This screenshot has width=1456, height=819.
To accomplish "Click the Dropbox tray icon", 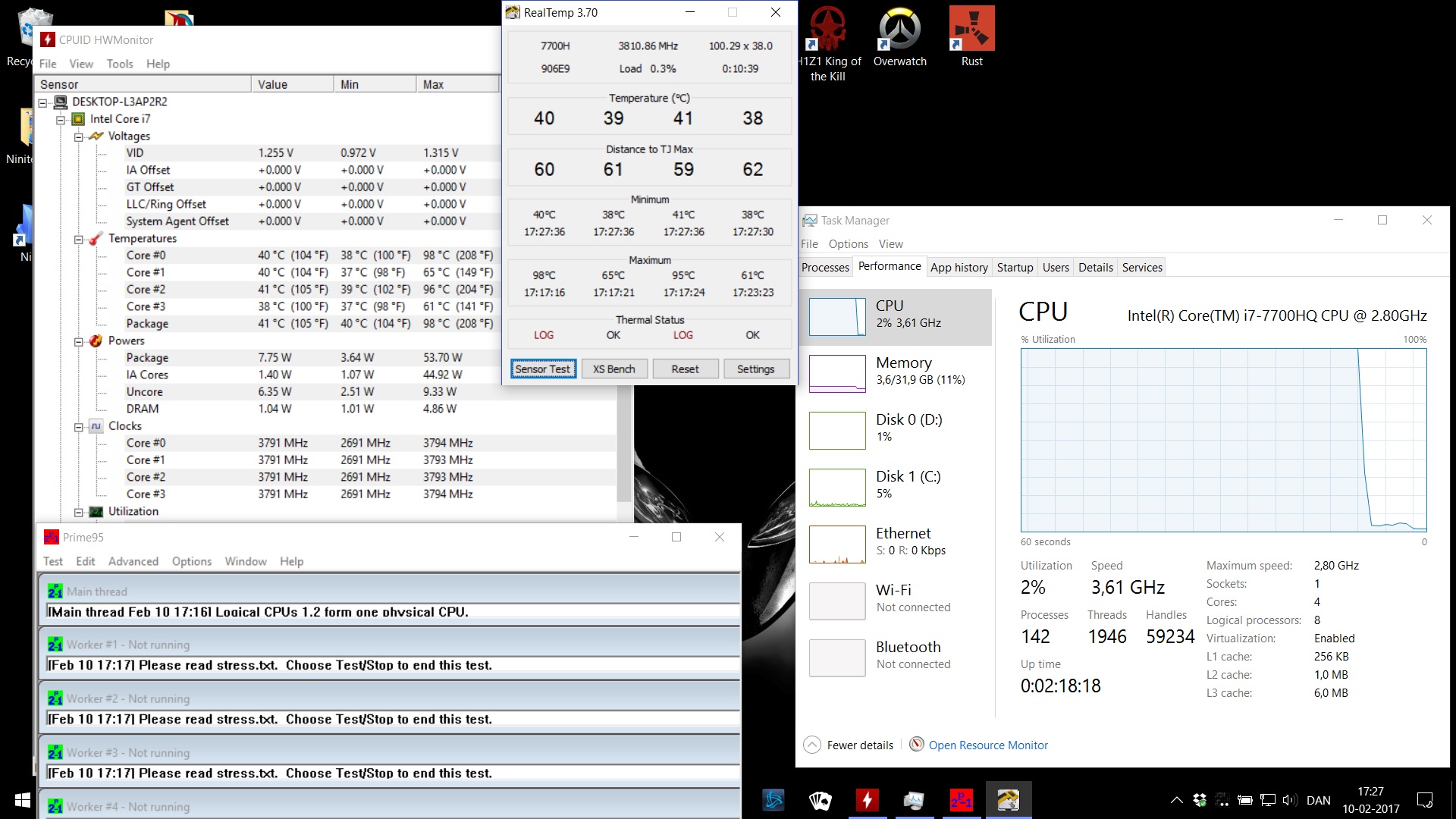I will click(x=1200, y=800).
